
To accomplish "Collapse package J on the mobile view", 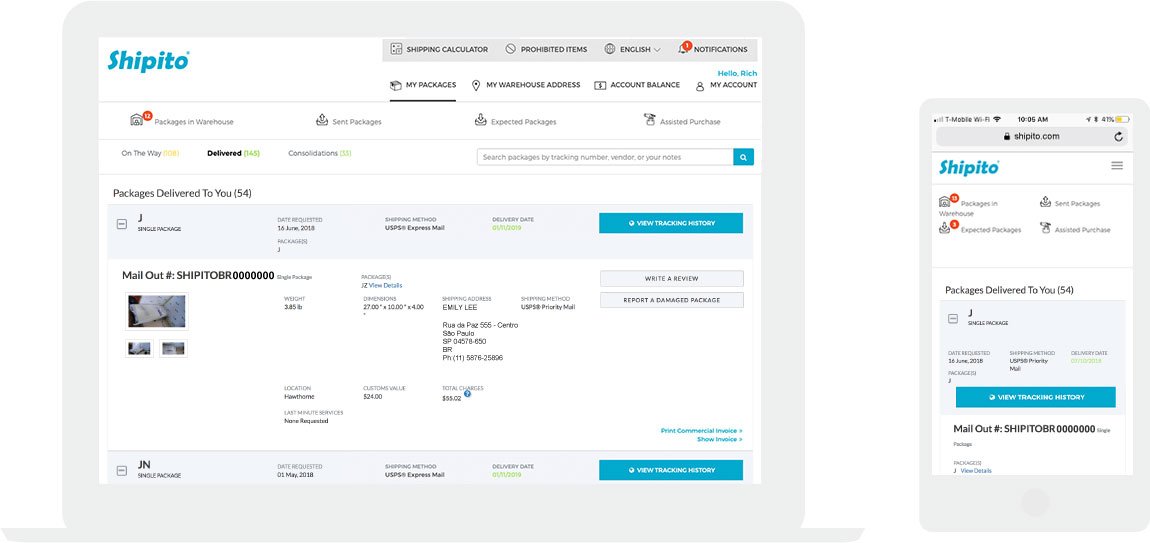I will pyautogui.click(x=954, y=319).
